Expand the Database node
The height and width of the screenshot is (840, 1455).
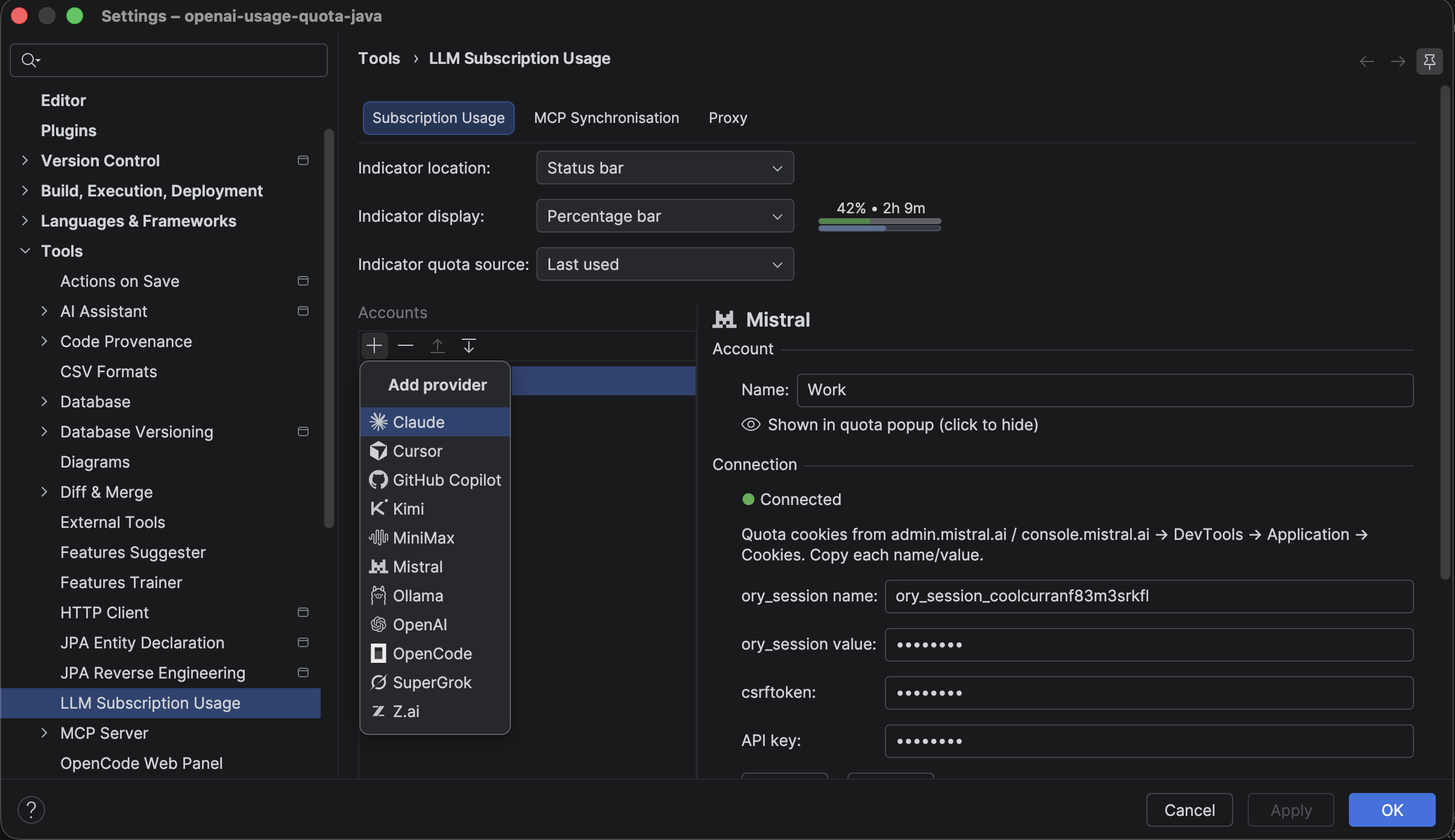44,401
